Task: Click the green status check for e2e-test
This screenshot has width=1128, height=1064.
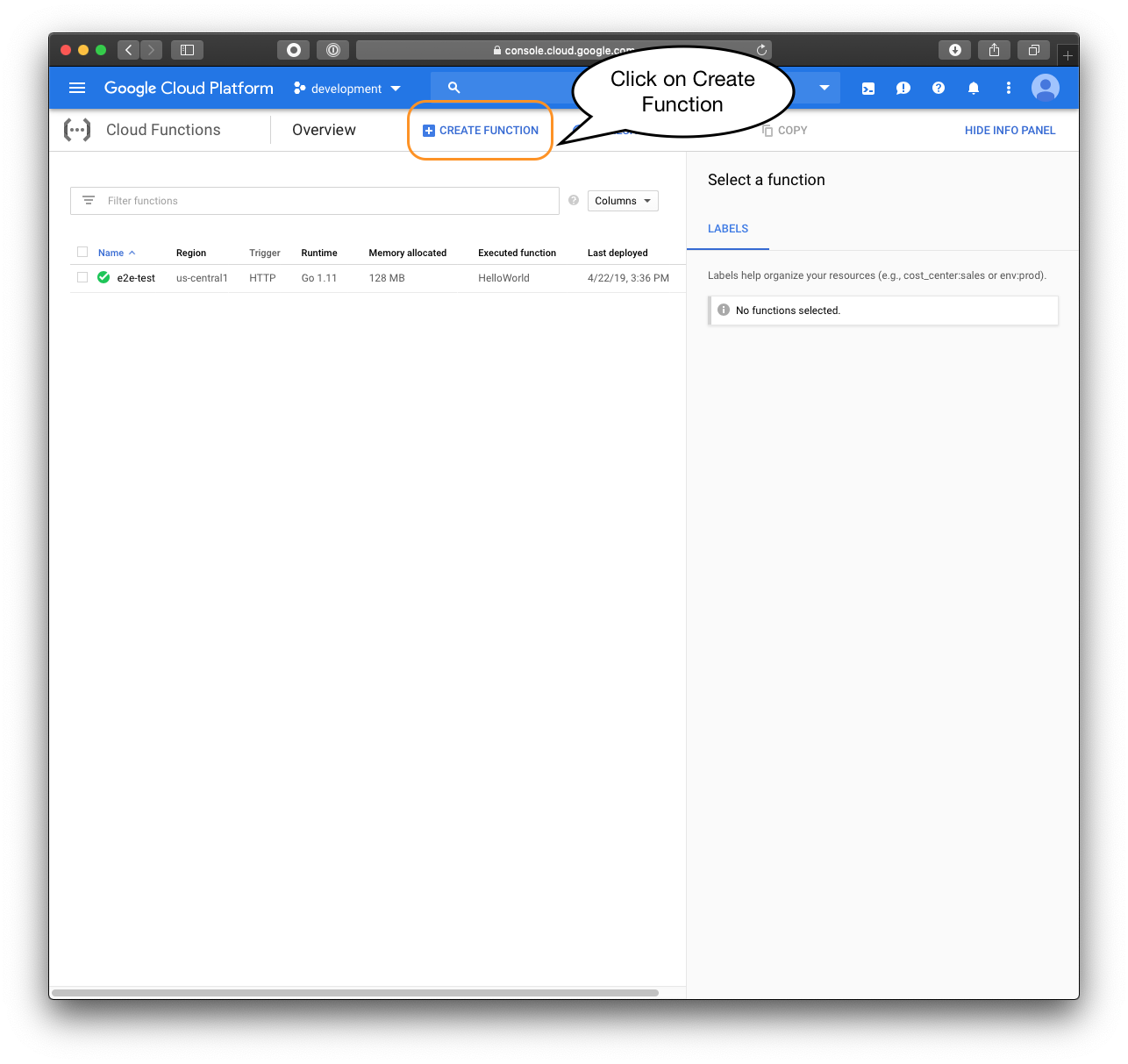Action: click(x=104, y=277)
